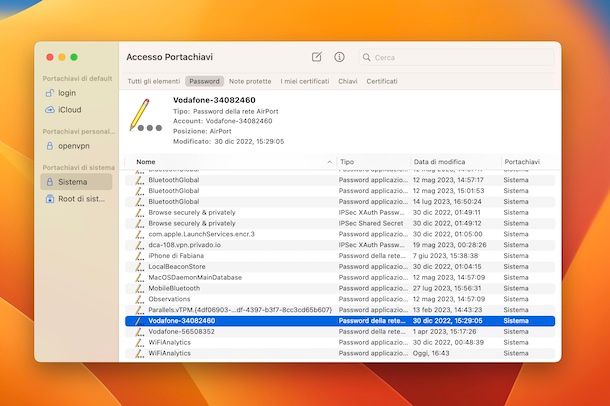Click the new keychain item compose icon
The image size is (610, 406).
point(317,57)
